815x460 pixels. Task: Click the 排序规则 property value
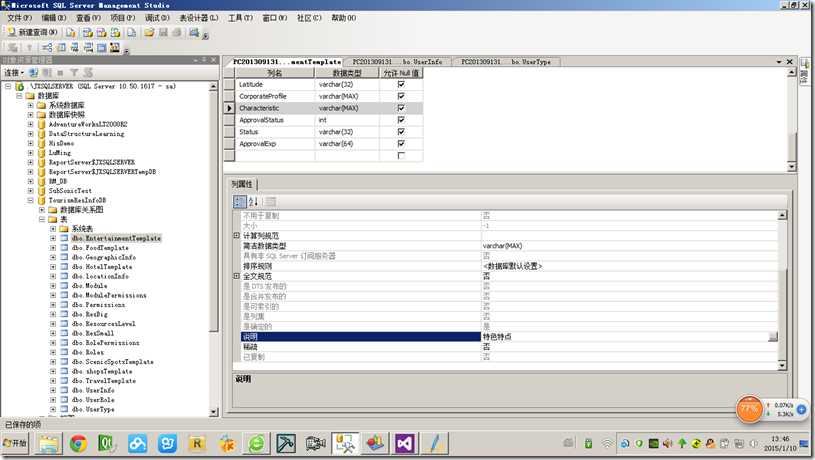pyautogui.click(x=629, y=266)
